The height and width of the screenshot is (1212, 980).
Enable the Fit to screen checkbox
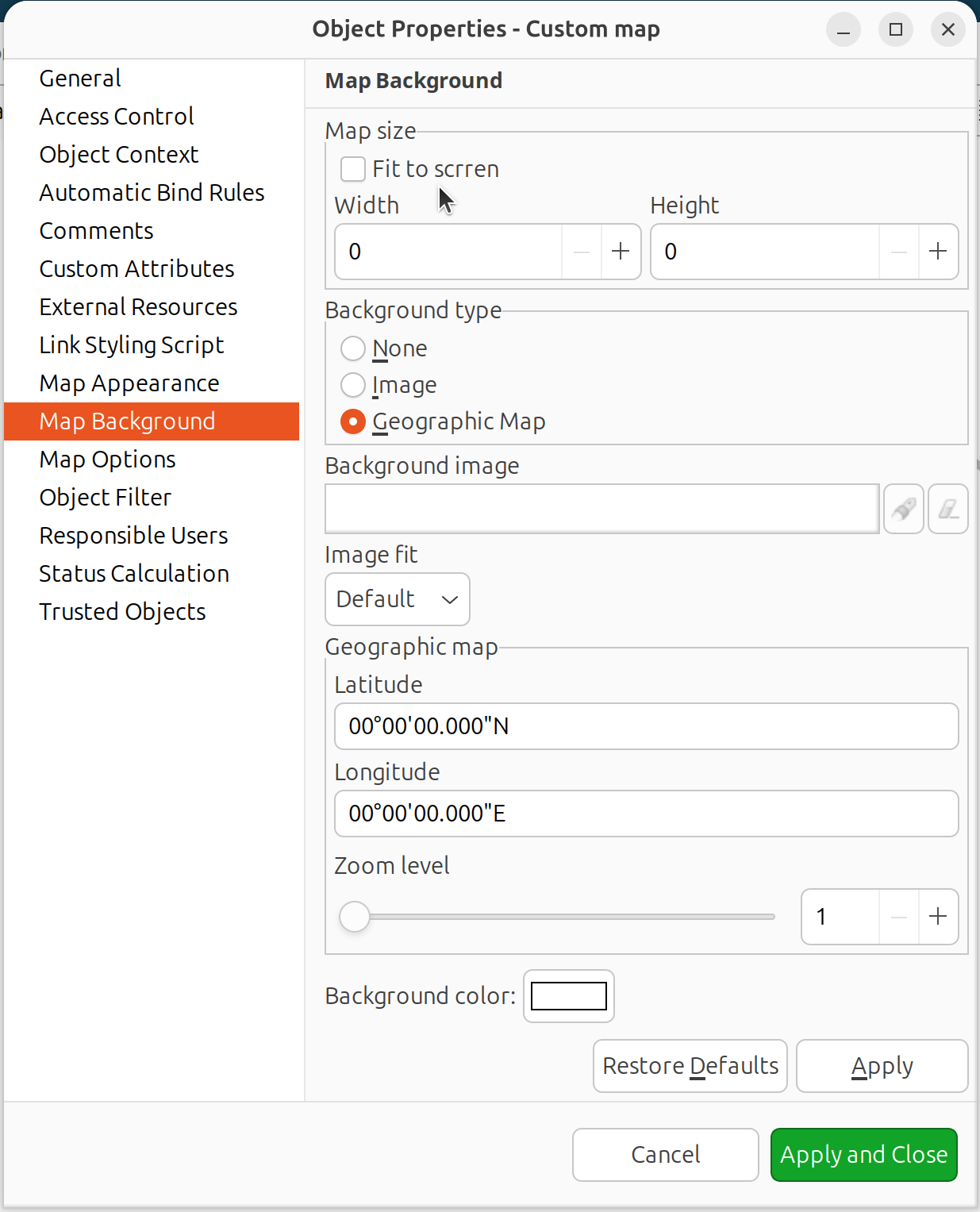pos(353,169)
